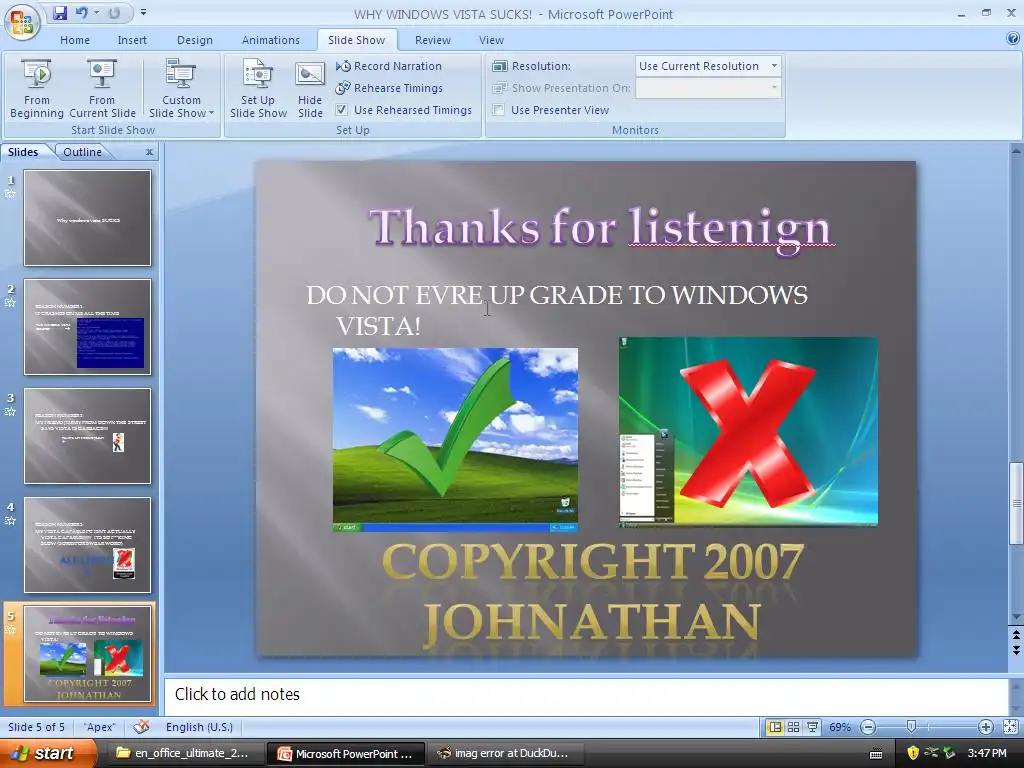The width and height of the screenshot is (1024, 768).
Task: Click animation star icon beside slide 3
Action: tap(10, 411)
